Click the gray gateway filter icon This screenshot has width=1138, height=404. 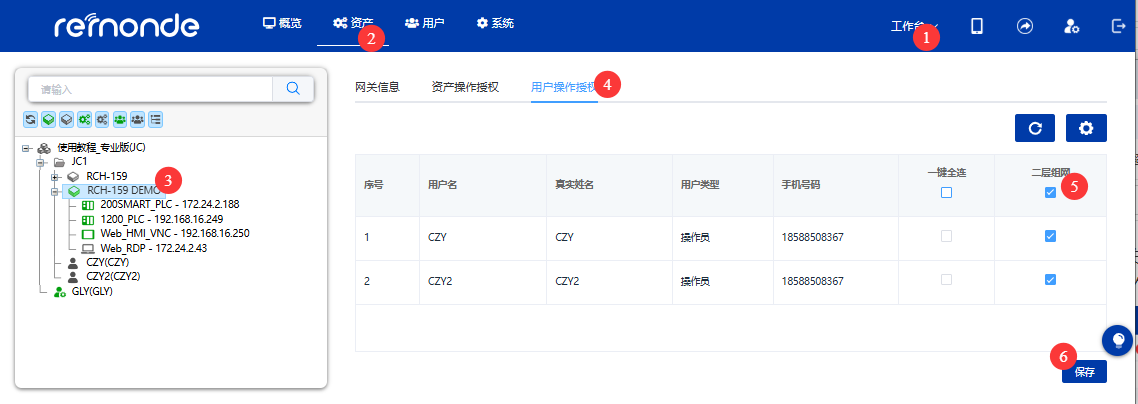click(66, 120)
